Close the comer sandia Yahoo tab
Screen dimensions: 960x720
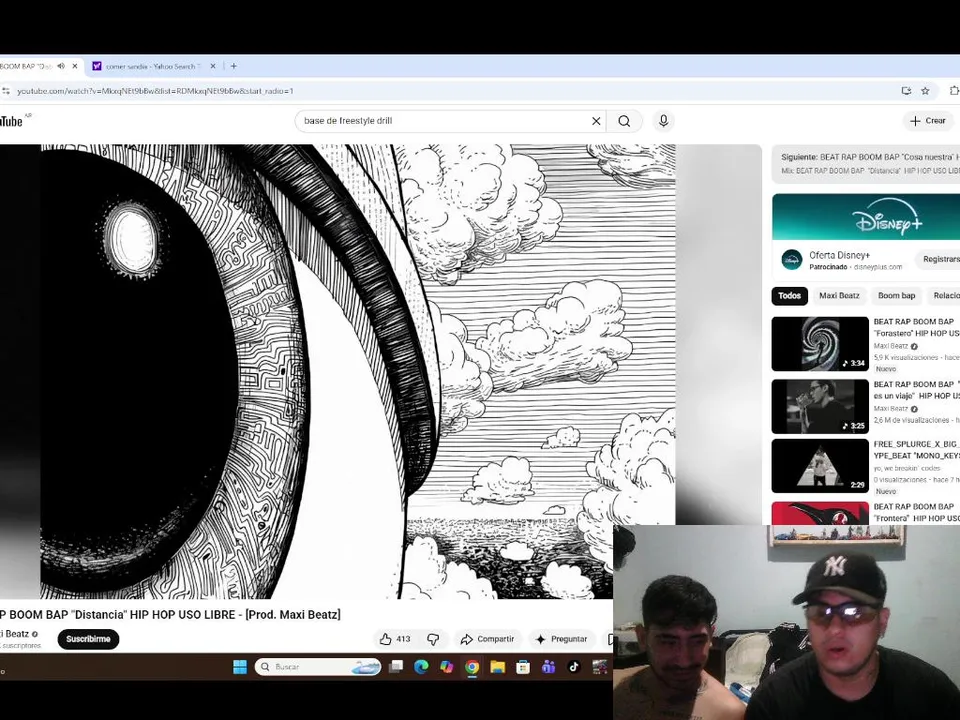213,66
